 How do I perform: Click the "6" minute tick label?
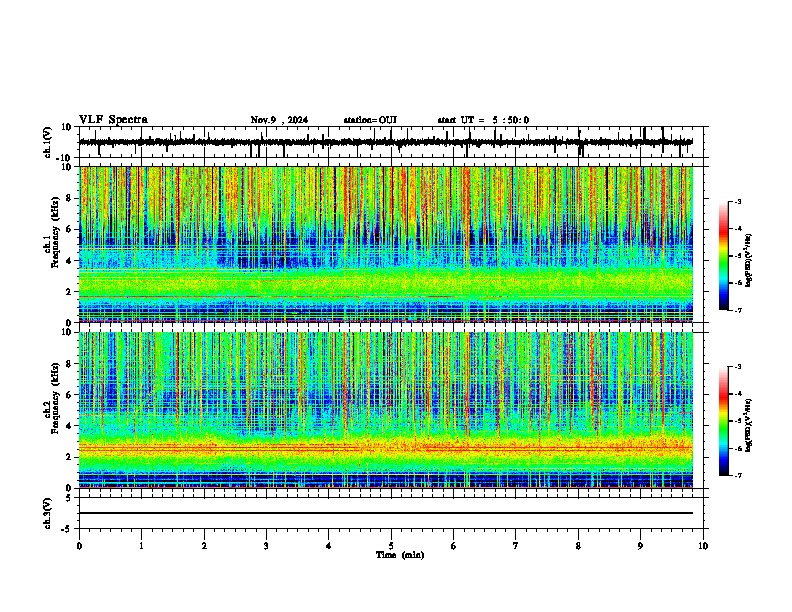point(454,546)
